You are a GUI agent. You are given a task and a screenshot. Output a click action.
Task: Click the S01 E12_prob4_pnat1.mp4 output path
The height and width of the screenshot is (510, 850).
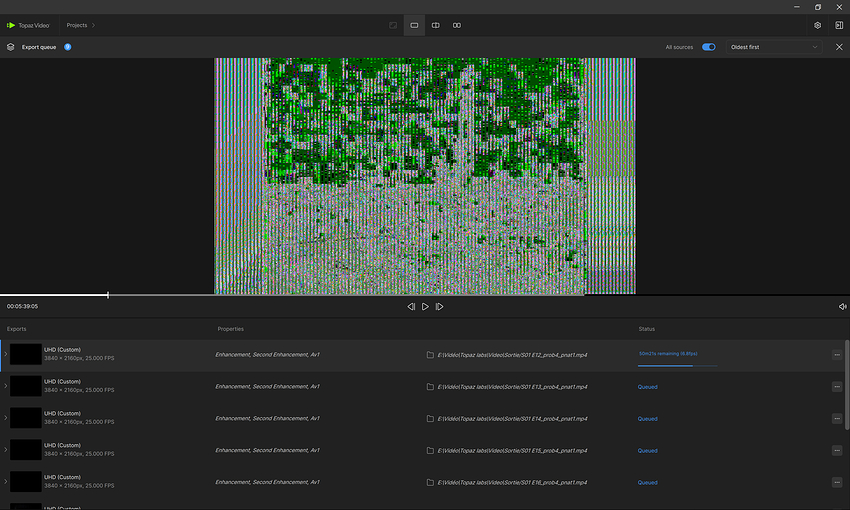(512, 355)
